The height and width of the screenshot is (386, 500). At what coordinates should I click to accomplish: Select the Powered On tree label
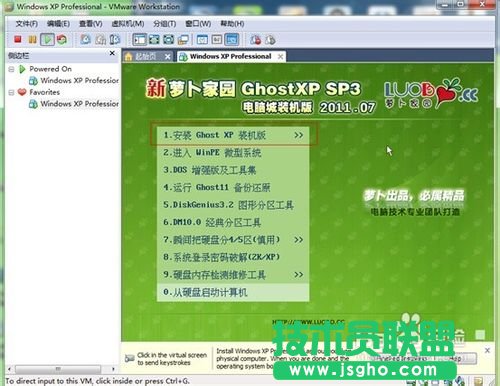[50, 69]
